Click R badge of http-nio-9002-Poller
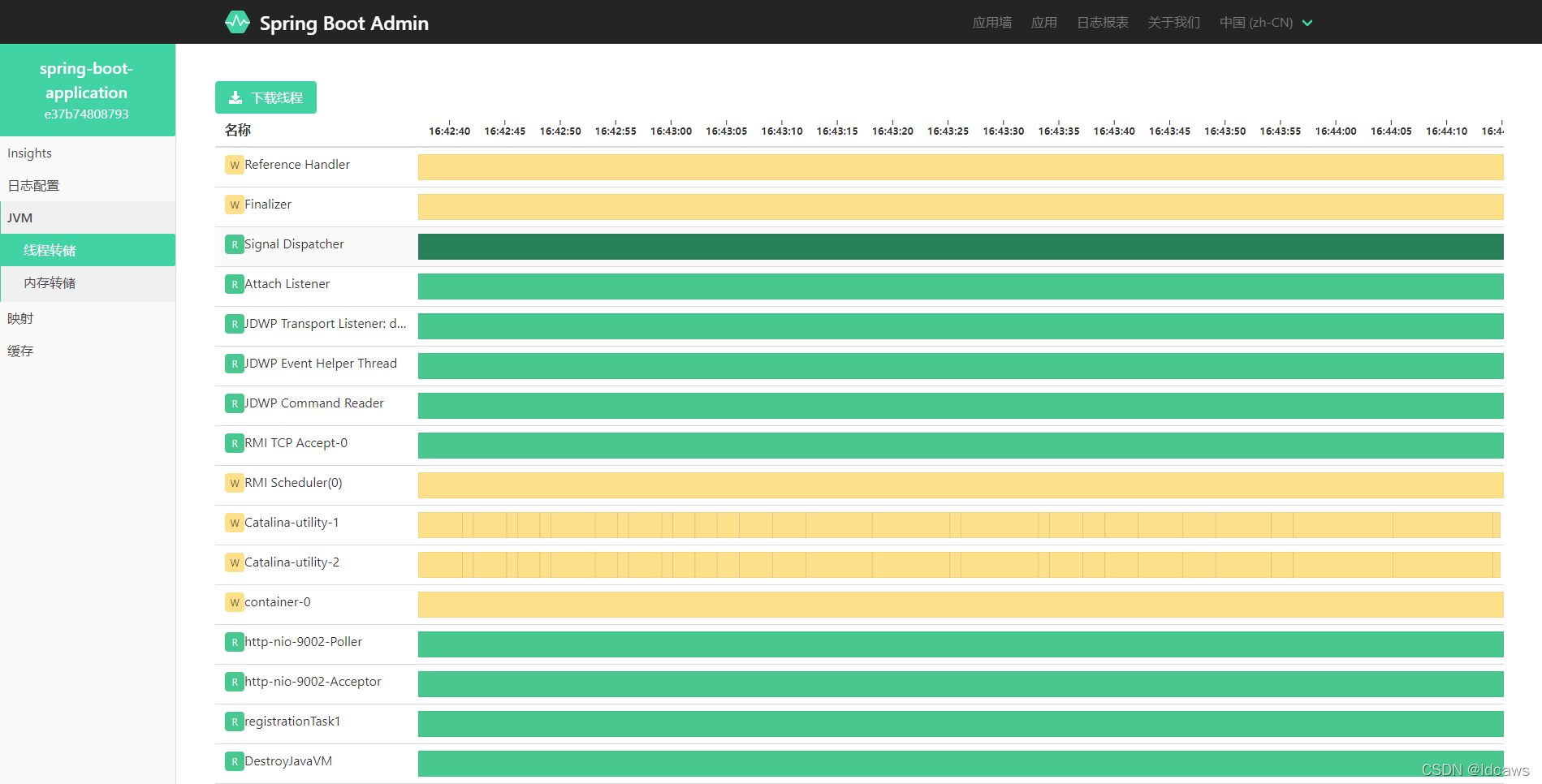The image size is (1542, 784). coord(235,642)
